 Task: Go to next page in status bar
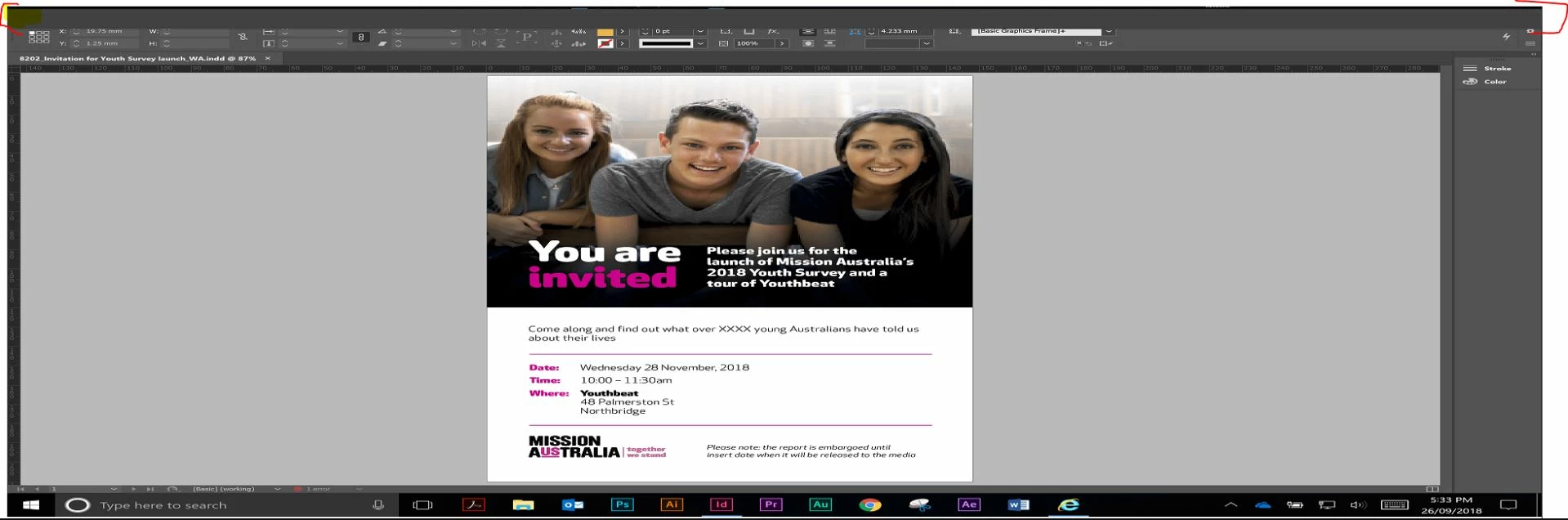point(133,489)
